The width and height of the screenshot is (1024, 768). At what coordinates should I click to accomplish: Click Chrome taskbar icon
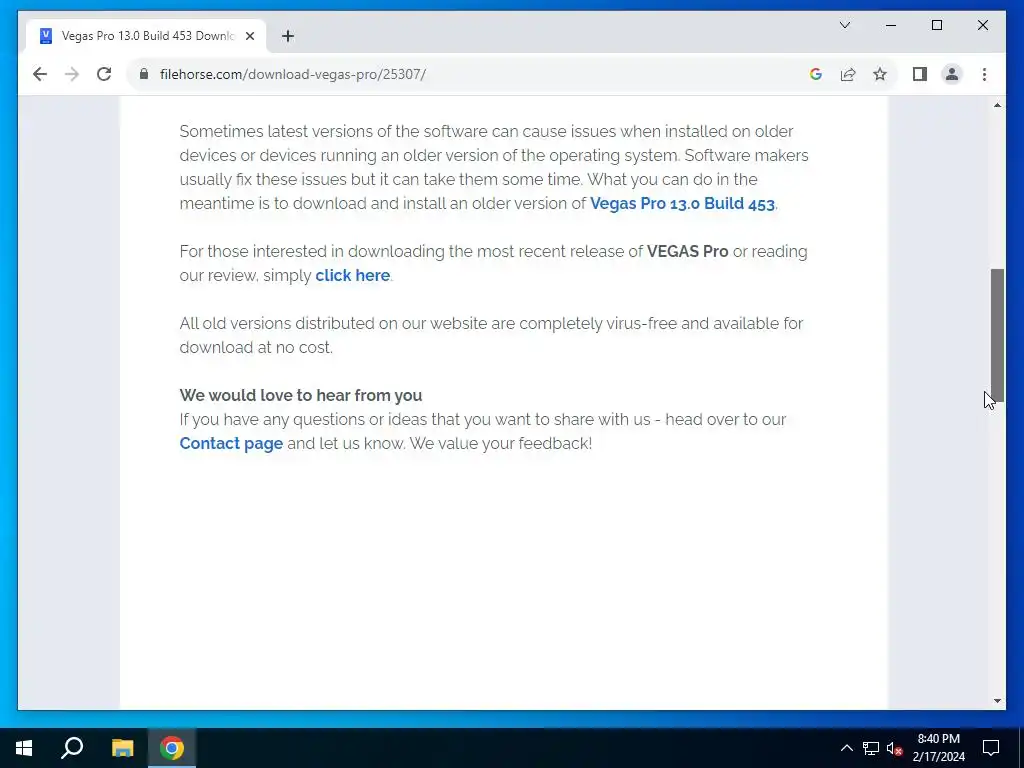[x=172, y=748]
